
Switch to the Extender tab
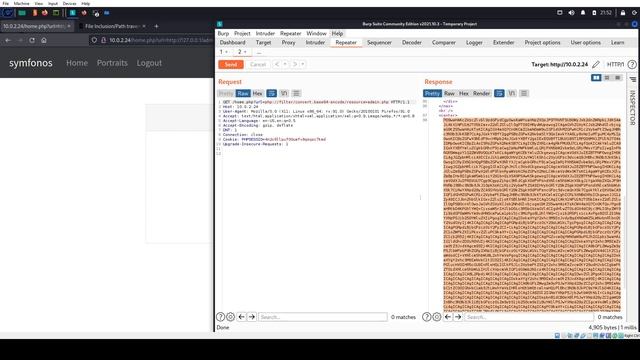[x=503, y=42]
